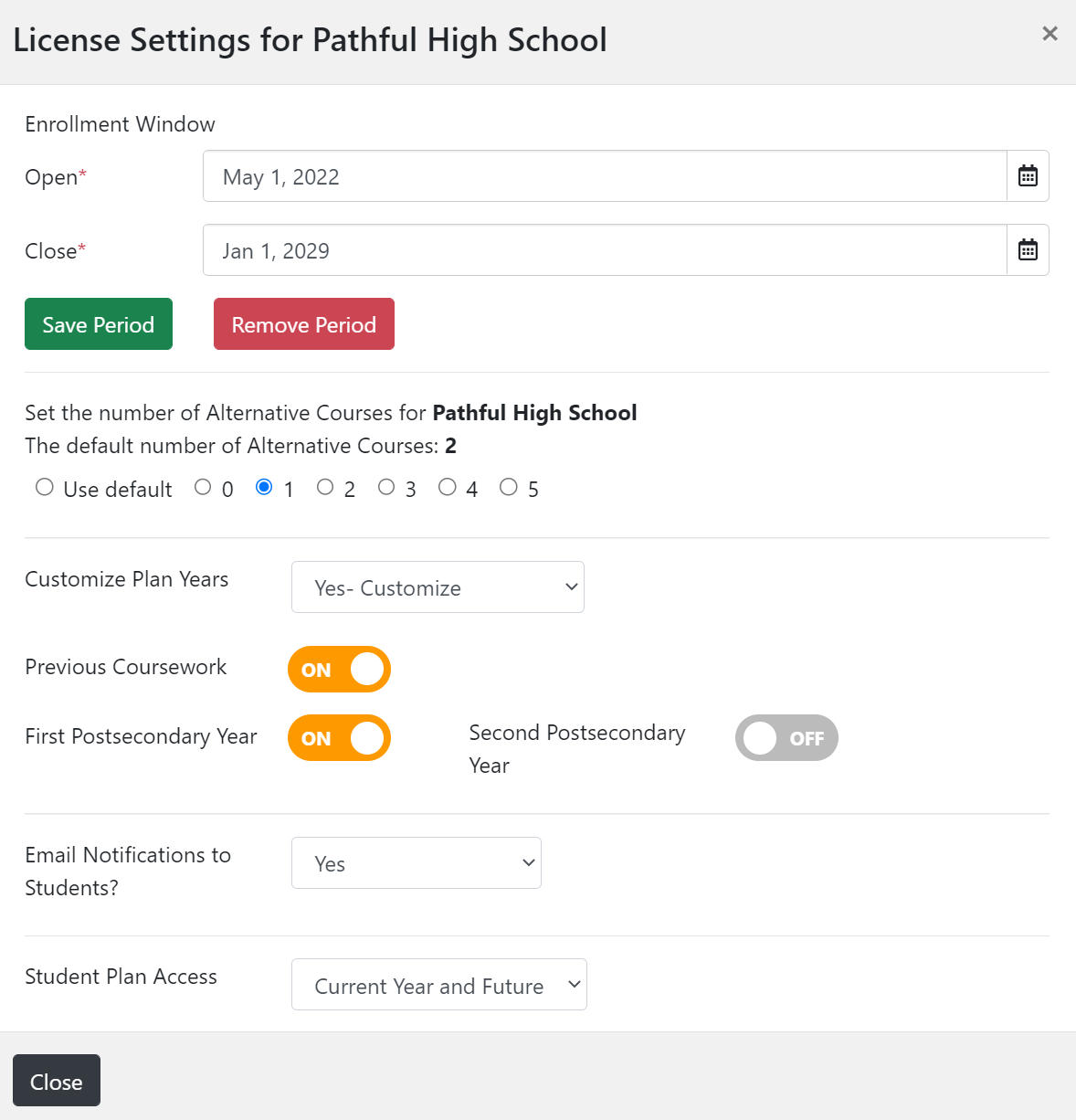
Task: Pick 5 alternative courses
Action: [x=508, y=487]
